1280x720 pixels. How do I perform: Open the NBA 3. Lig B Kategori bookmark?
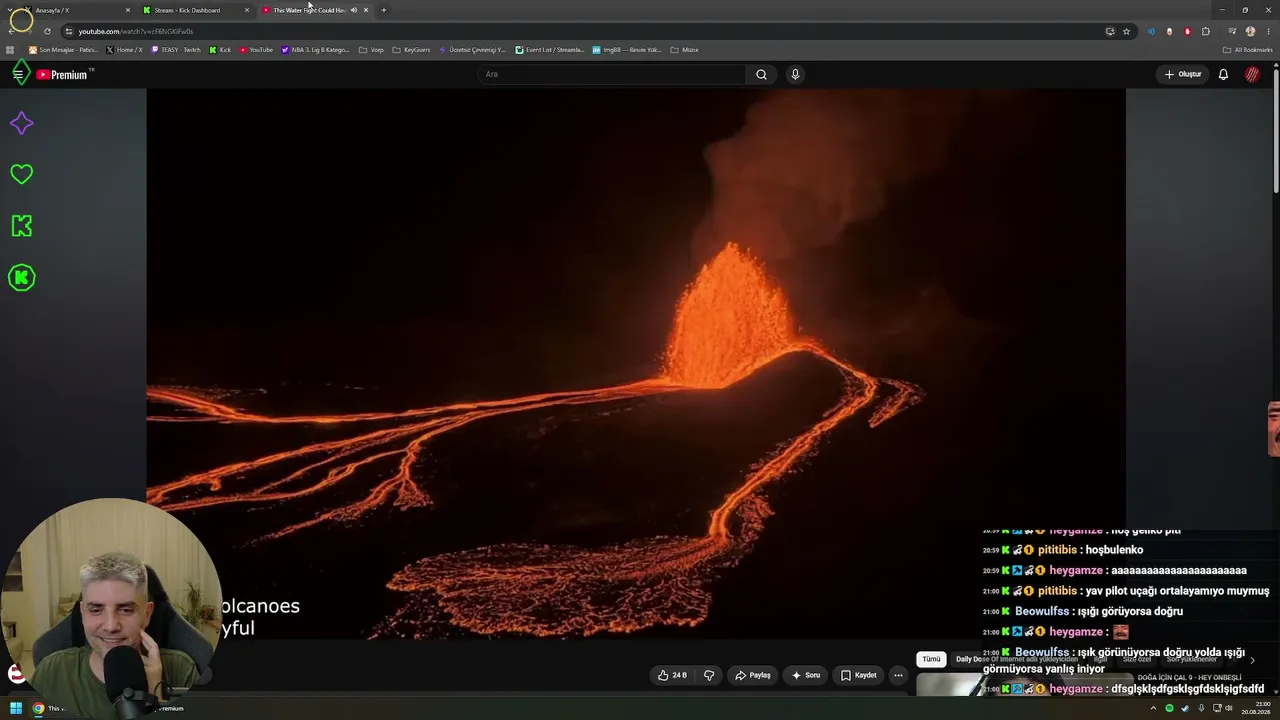click(x=315, y=49)
